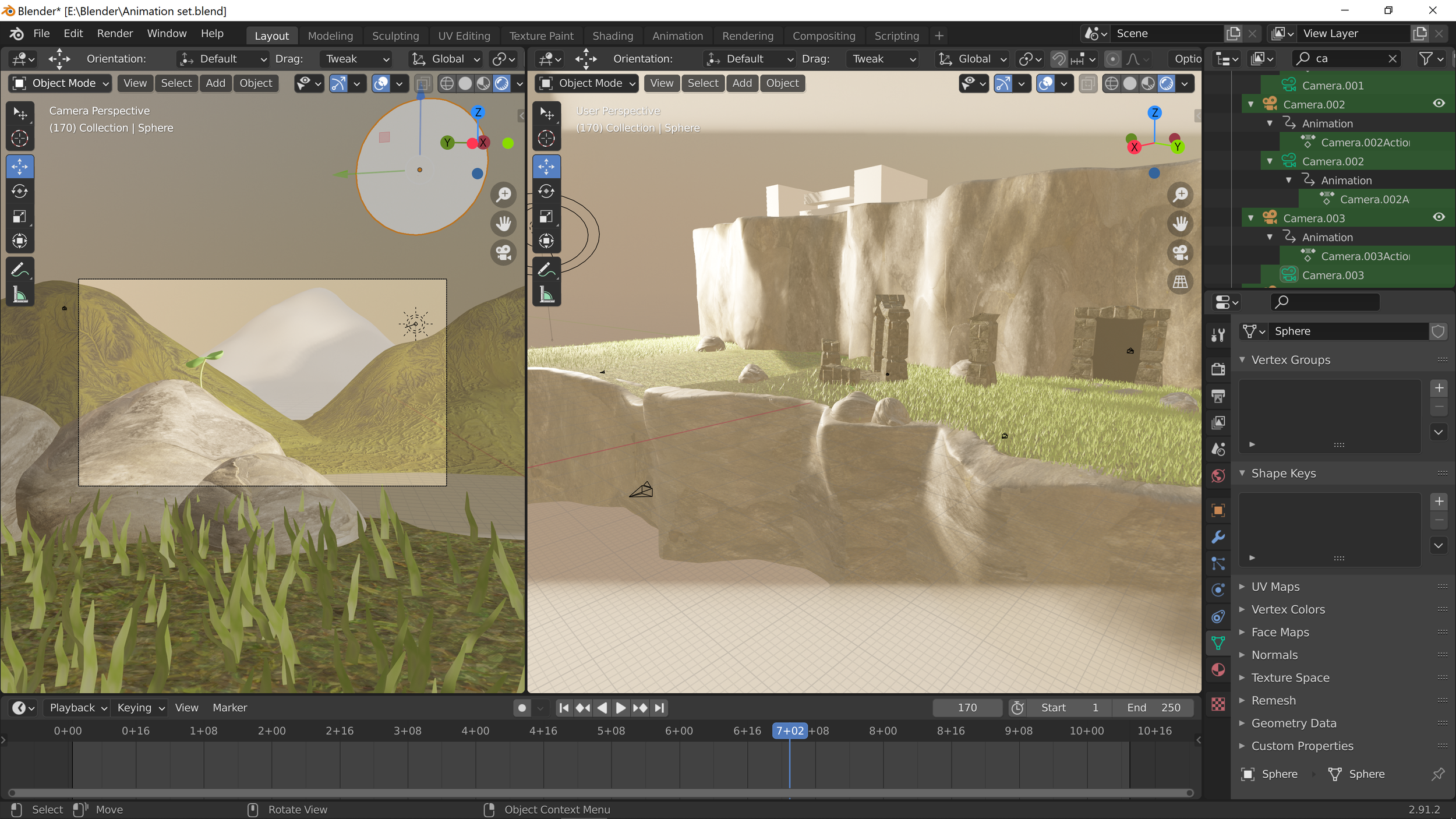Collapse the Camera.003 tree entry
The width and height of the screenshot is (1456, 819).
1251,218
